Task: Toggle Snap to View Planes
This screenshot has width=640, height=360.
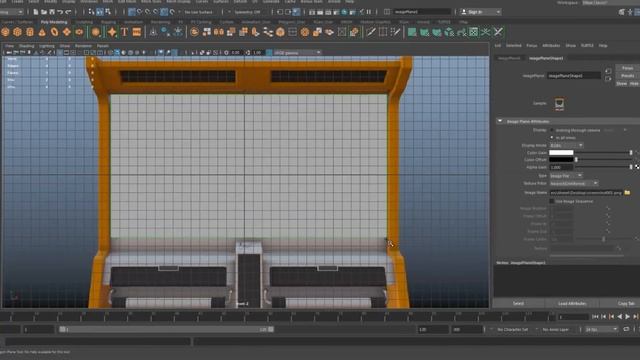Action: pyautogui.click(x=164, y=12)
